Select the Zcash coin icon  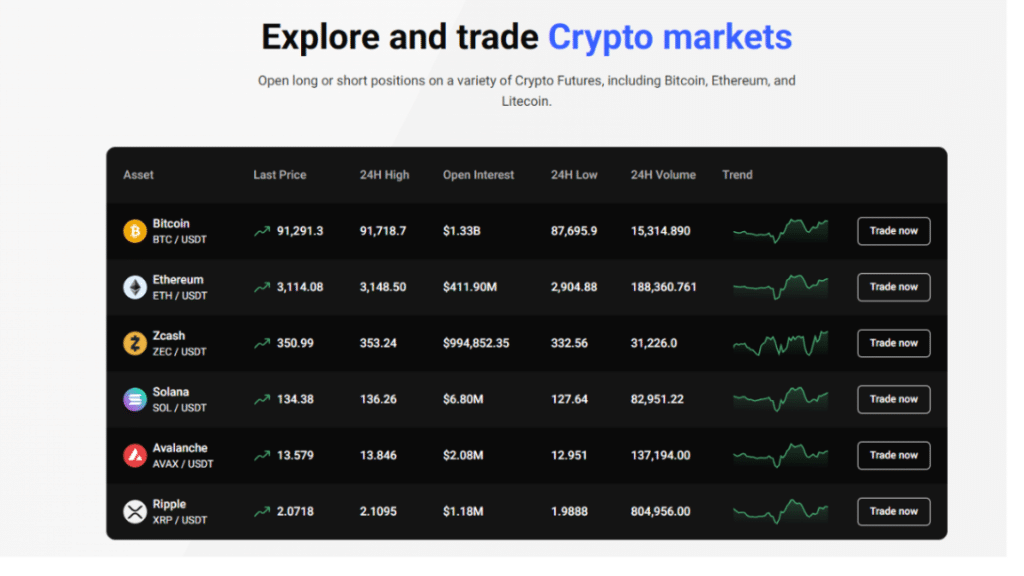(x=137, y=343)
